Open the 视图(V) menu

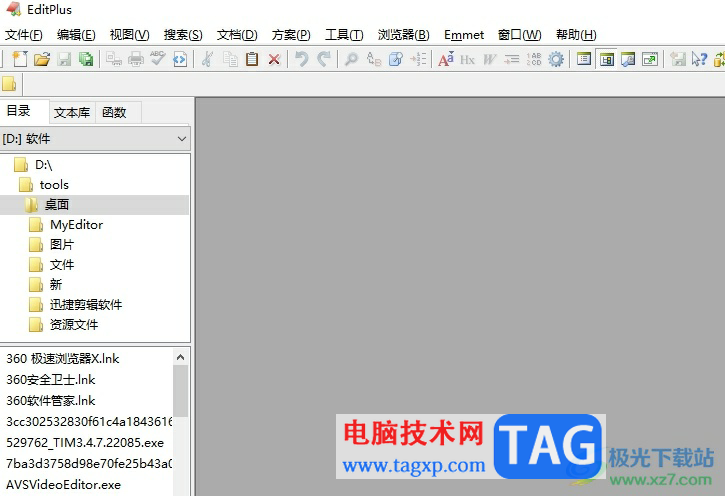tap(129, 35)
